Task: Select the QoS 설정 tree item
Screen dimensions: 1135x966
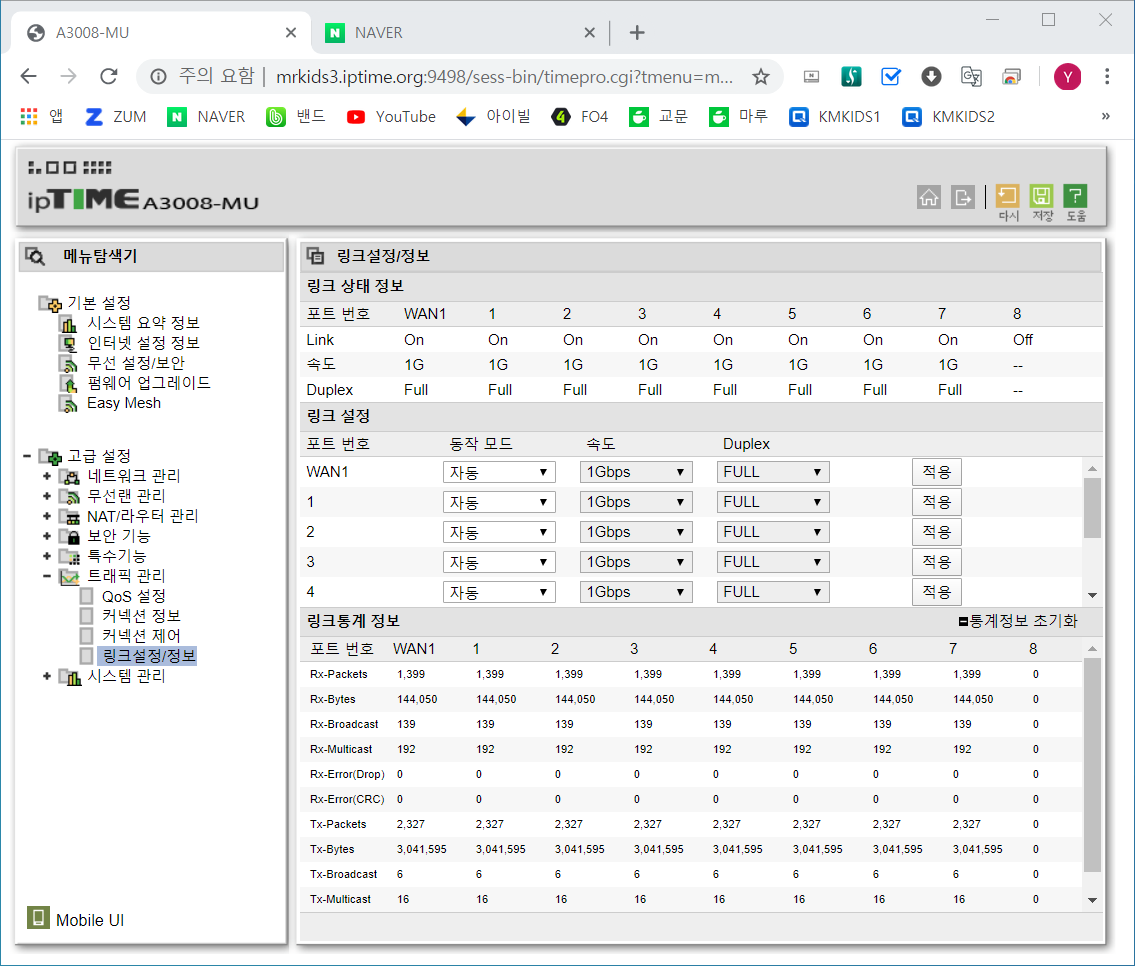Action: (x=133, y=596)
